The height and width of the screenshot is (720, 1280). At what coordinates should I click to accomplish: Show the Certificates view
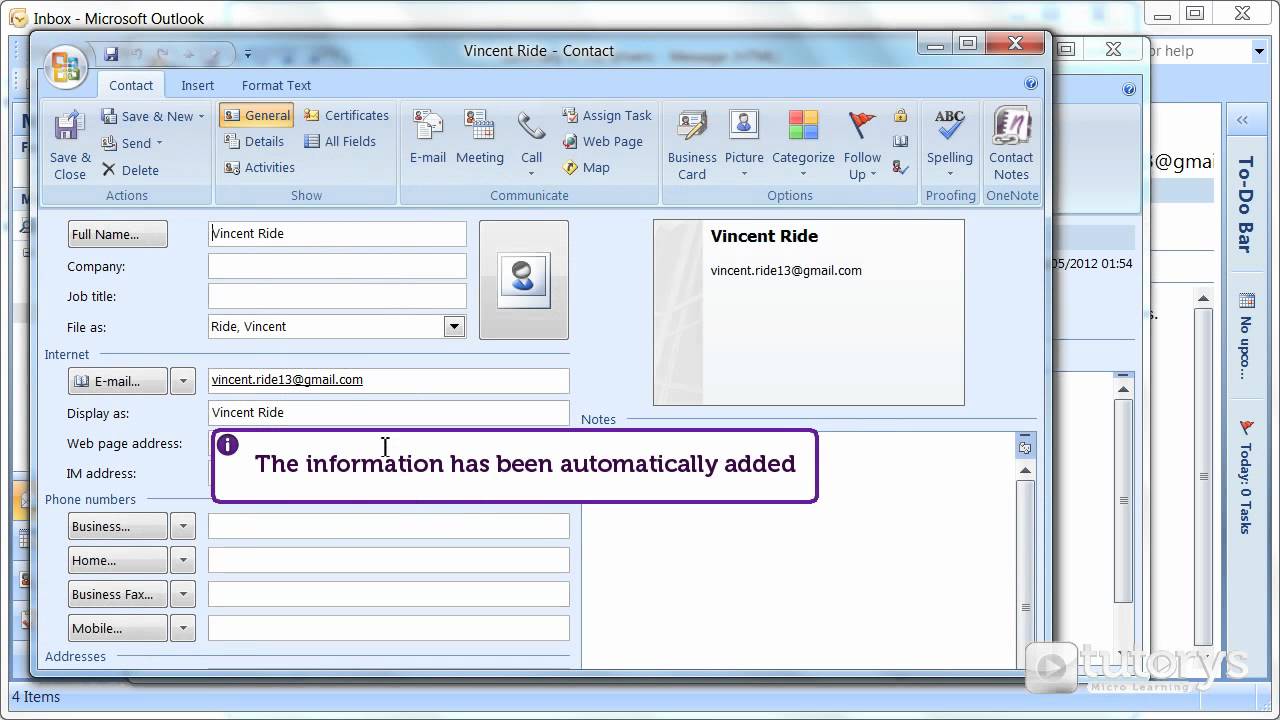coord(346,115)
